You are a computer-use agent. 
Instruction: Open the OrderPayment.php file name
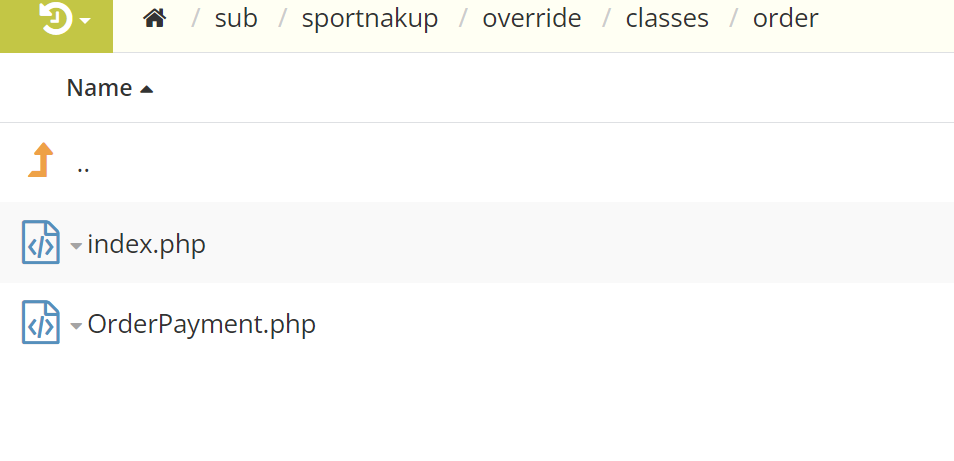(x=202, y=324)
